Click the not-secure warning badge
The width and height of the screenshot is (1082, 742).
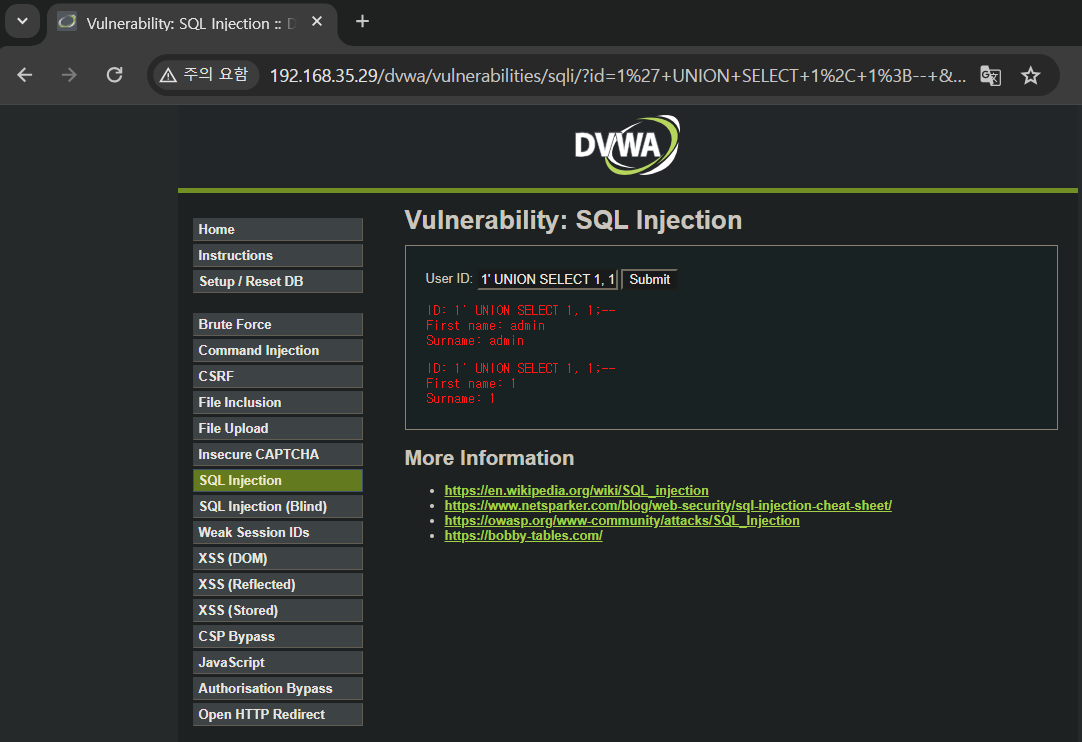coord(204,75)
